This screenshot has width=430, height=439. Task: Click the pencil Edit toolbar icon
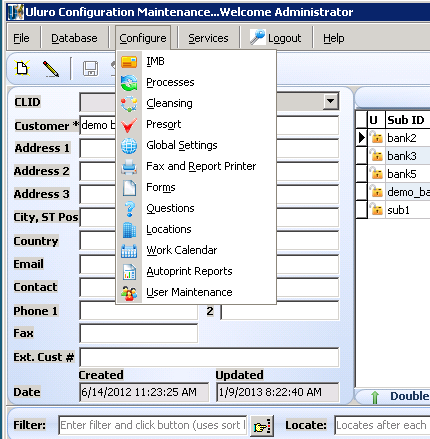[x=51, y=69]
